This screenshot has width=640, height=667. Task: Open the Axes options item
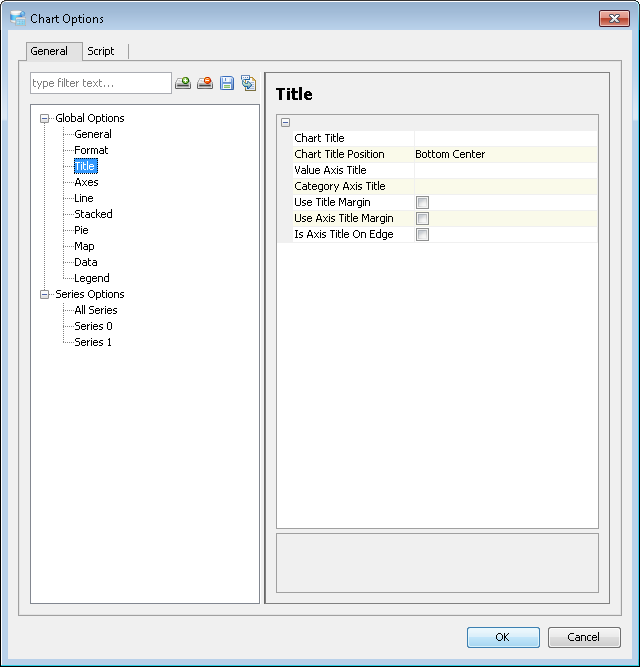(x=86, y=182)
